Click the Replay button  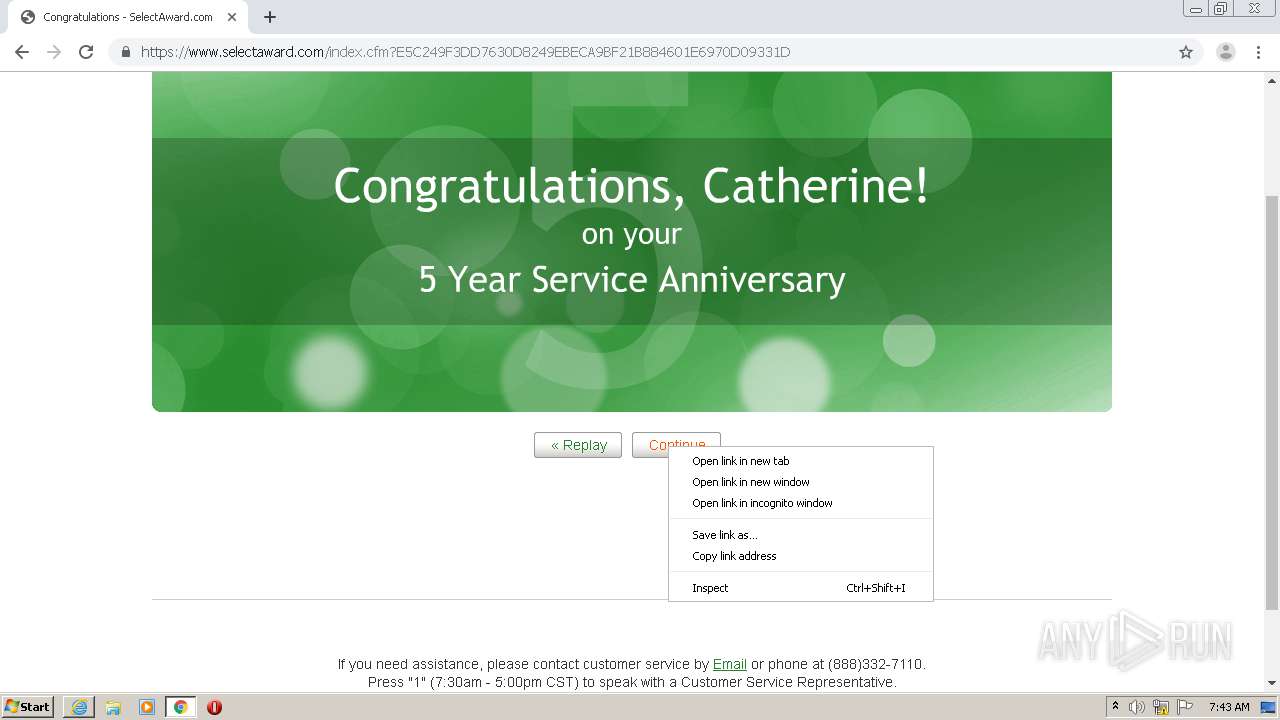(578, 445)
